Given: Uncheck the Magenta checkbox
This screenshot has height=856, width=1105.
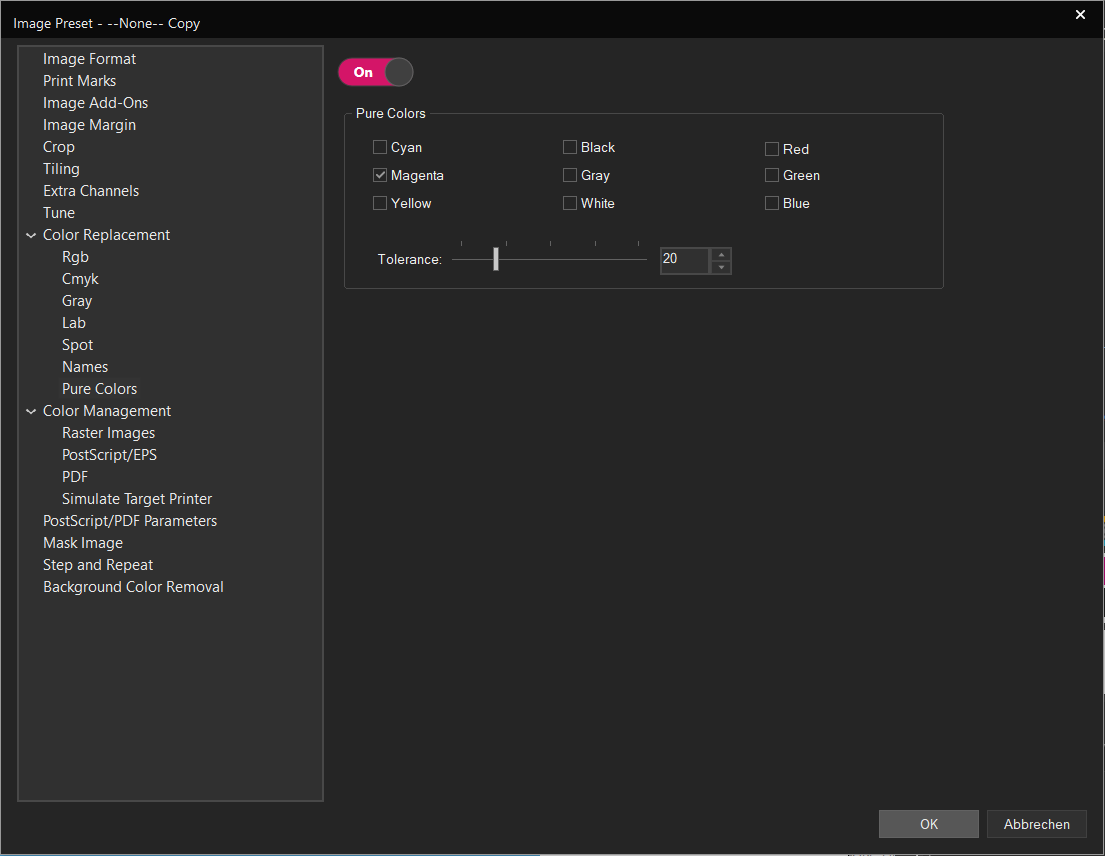Looking at the screenshot, I should point(380,175).
